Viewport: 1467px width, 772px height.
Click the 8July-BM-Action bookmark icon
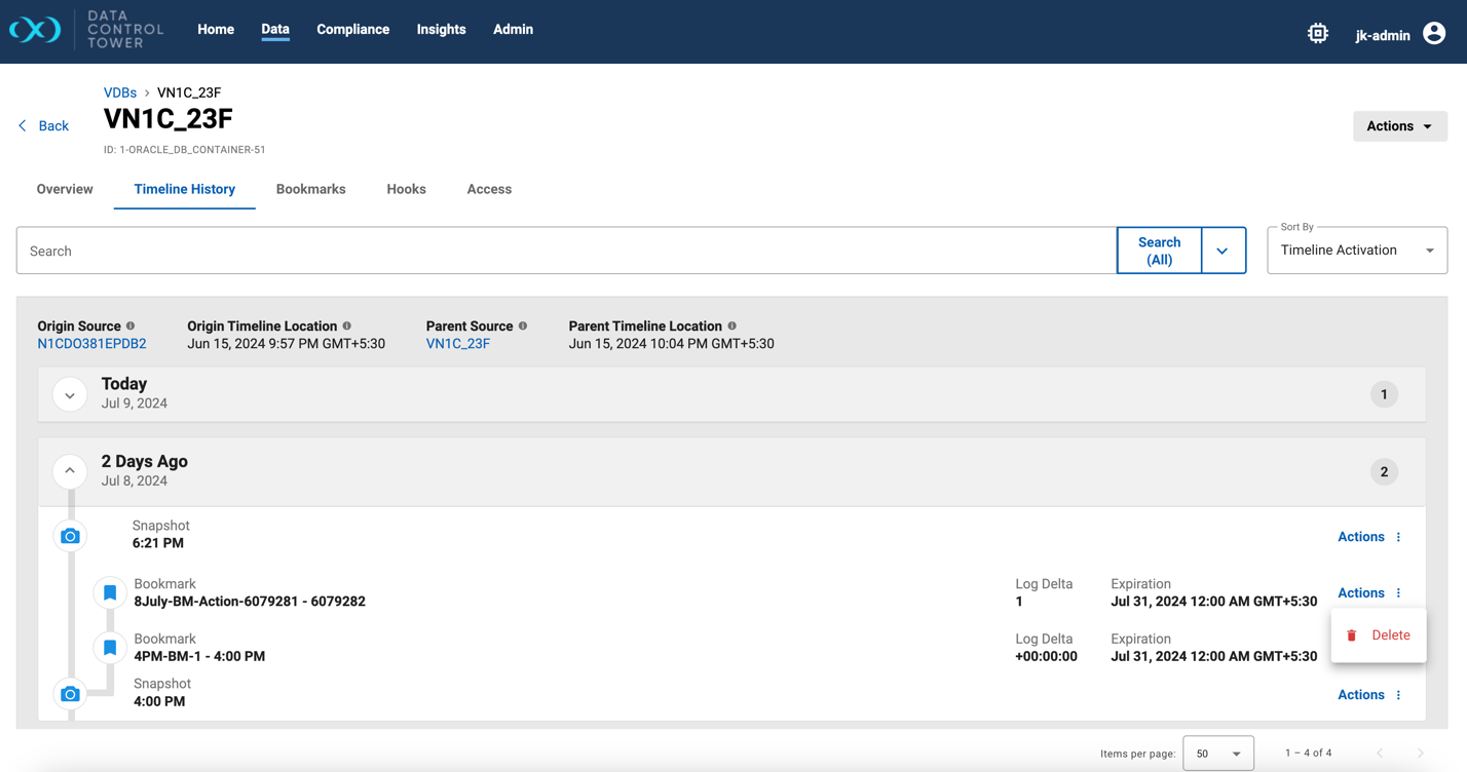(x=110, y=593)
